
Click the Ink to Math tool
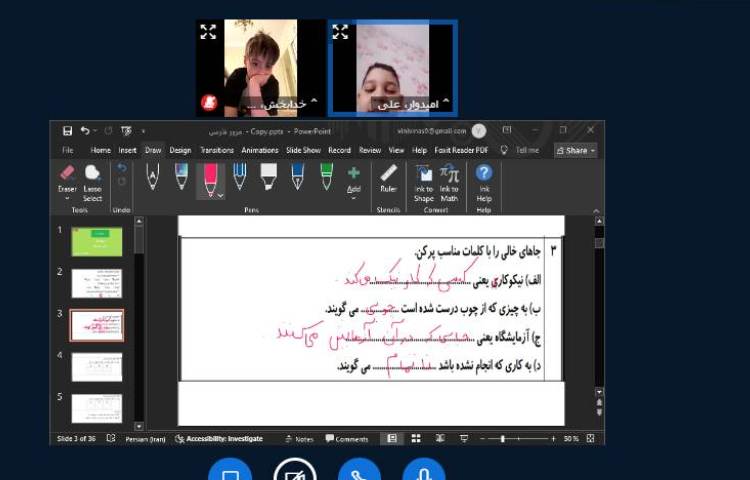(x=449, y=183)
